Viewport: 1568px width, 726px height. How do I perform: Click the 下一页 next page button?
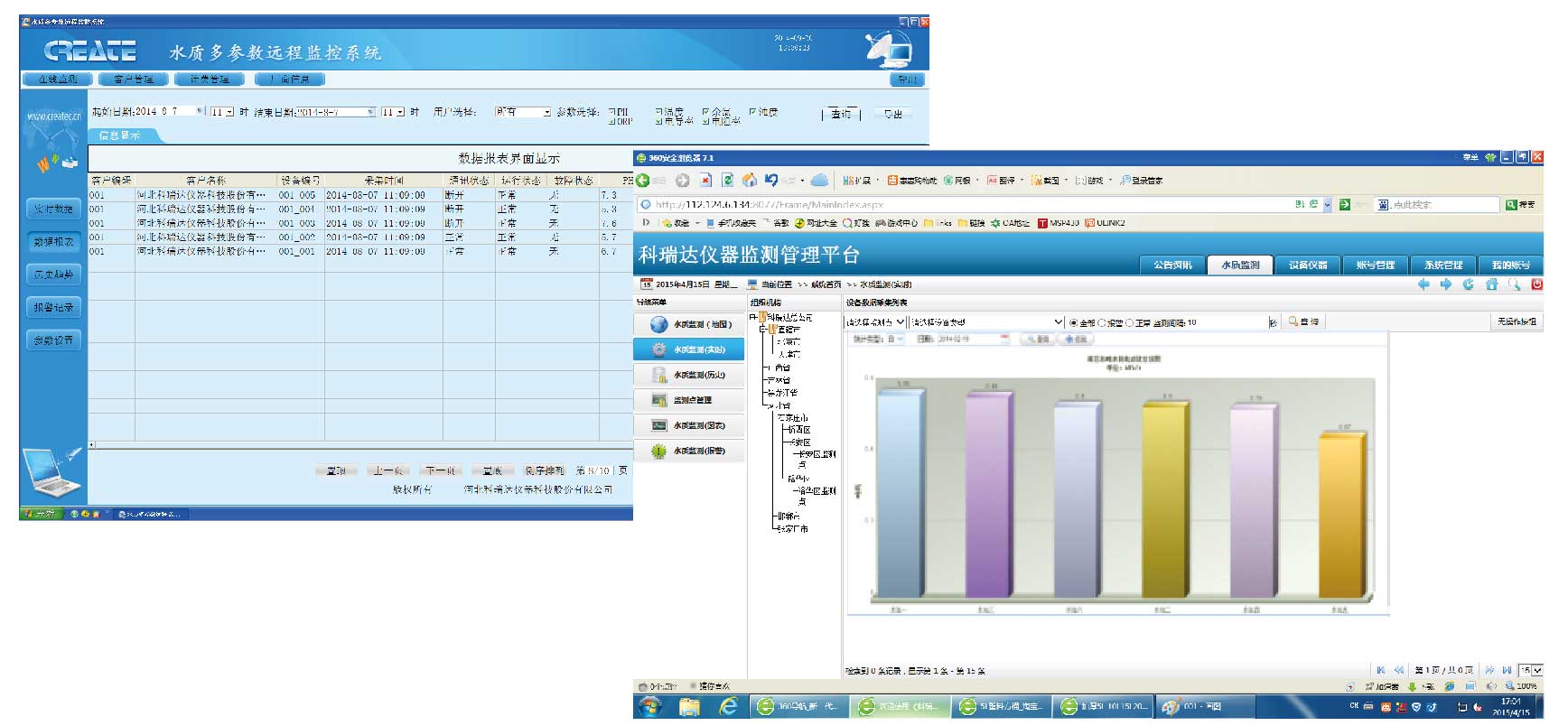click(x=441, y=471)
